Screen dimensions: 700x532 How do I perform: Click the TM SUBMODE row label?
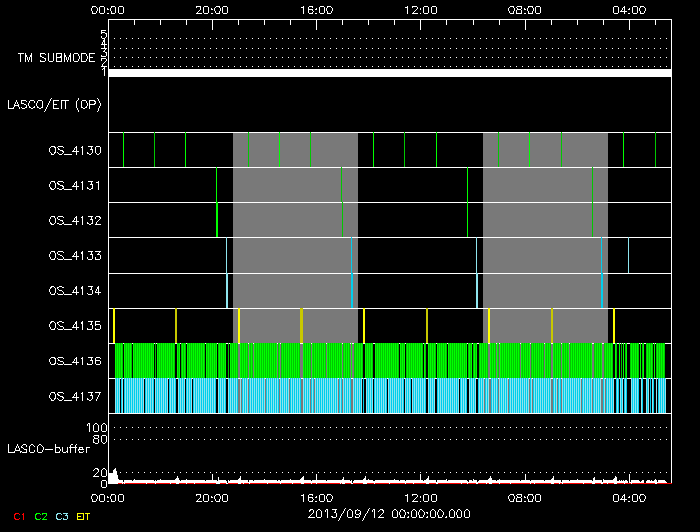[x=57, y=58]
